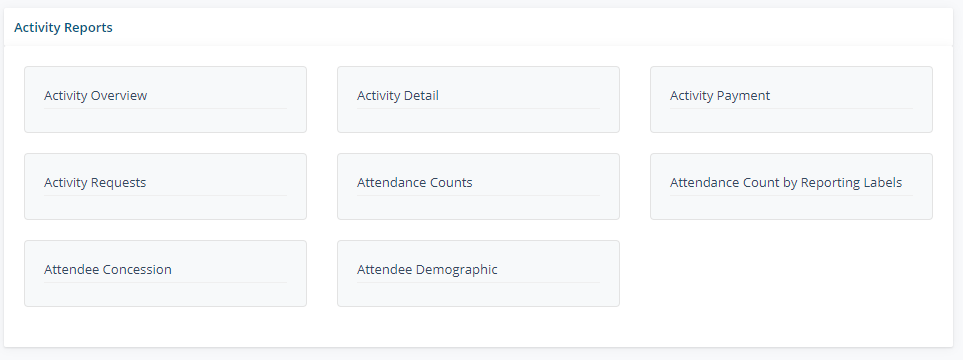
Task: Click the Attendee Concession label text
Action: pyautogui.click(x=108, y=270)
